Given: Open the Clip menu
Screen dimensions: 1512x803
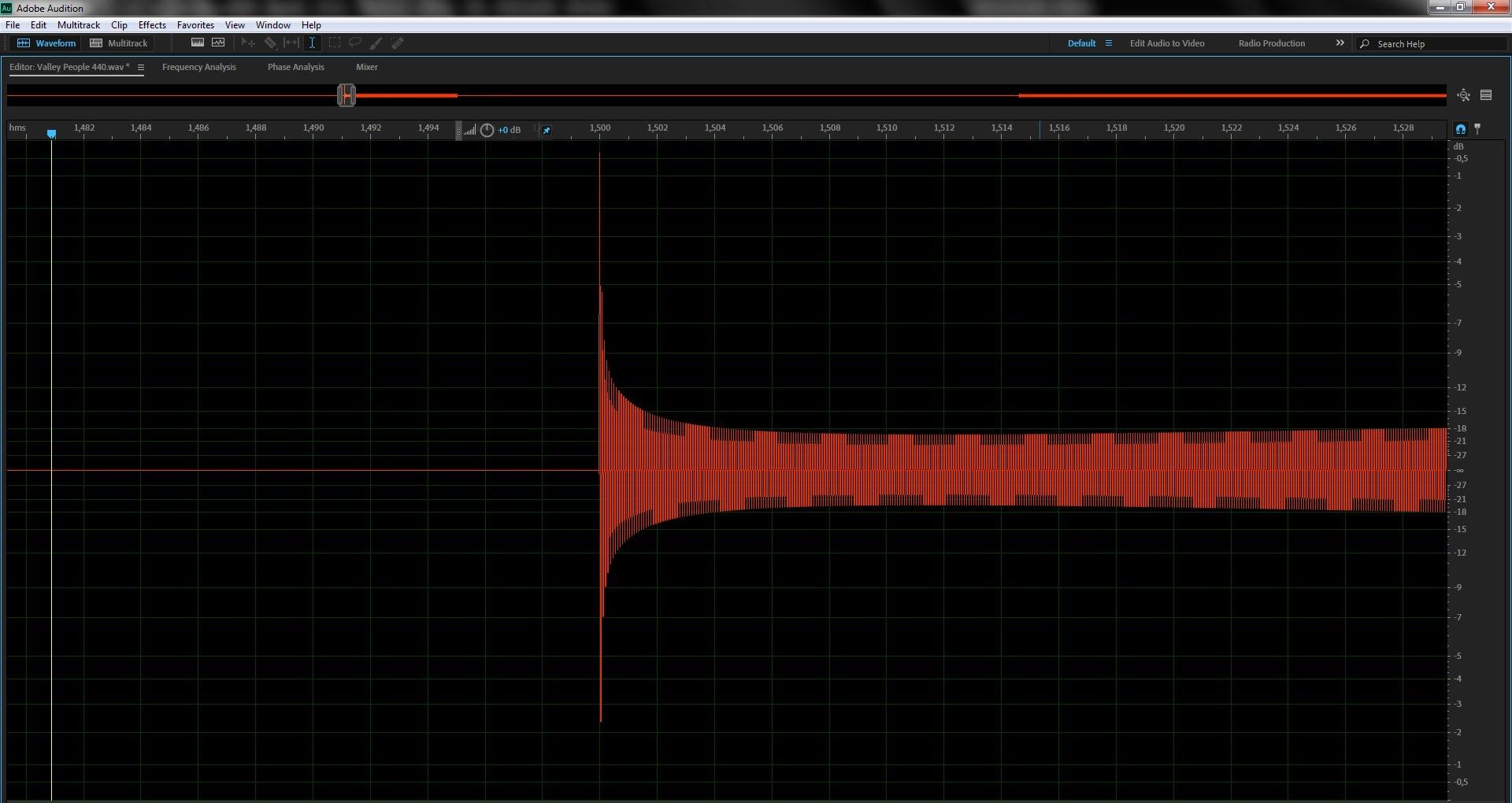Looking at the screenshot, I should coord(119,25).
